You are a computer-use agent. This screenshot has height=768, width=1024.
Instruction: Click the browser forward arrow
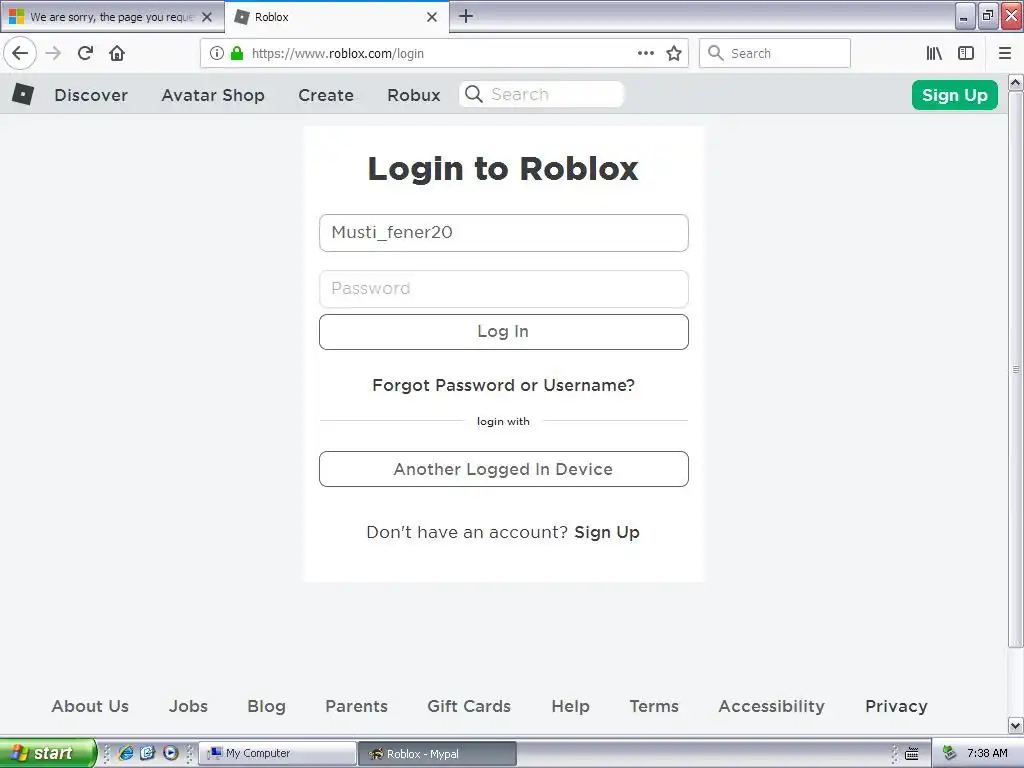[54, 53]
